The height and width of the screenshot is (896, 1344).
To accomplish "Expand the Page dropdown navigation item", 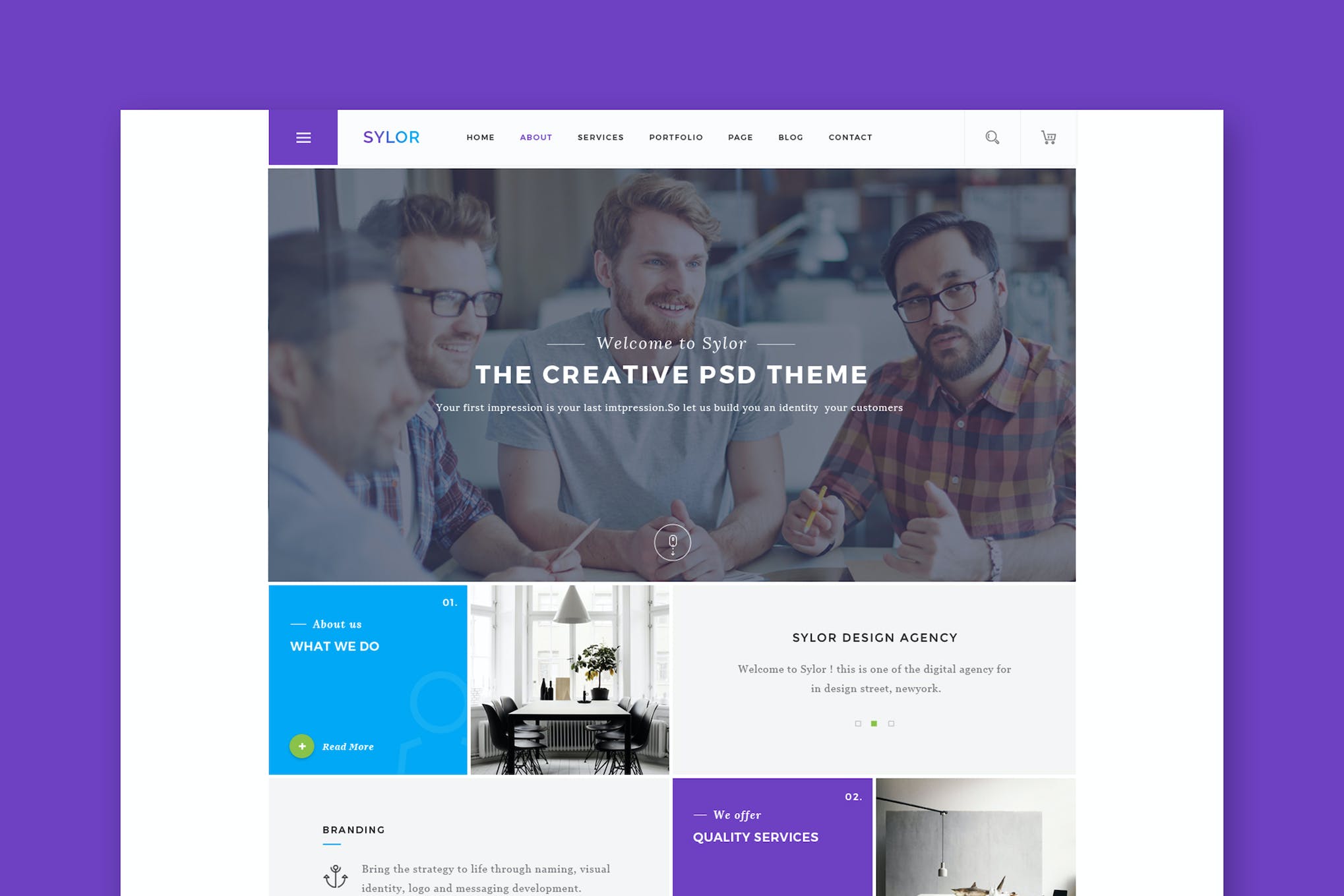I will point(740,137).
